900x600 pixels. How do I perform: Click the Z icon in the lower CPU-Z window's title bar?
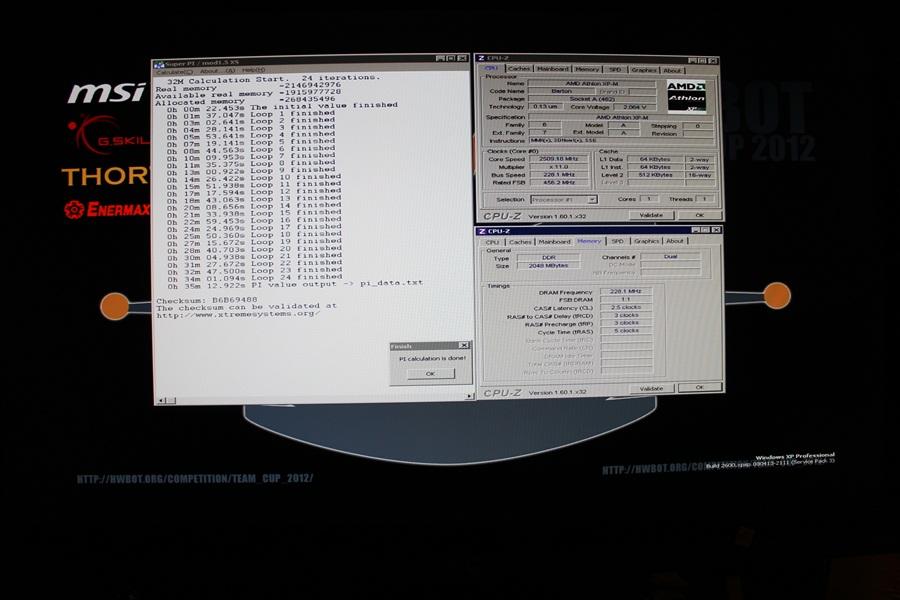pyautogui.click(x=482, y=231)
